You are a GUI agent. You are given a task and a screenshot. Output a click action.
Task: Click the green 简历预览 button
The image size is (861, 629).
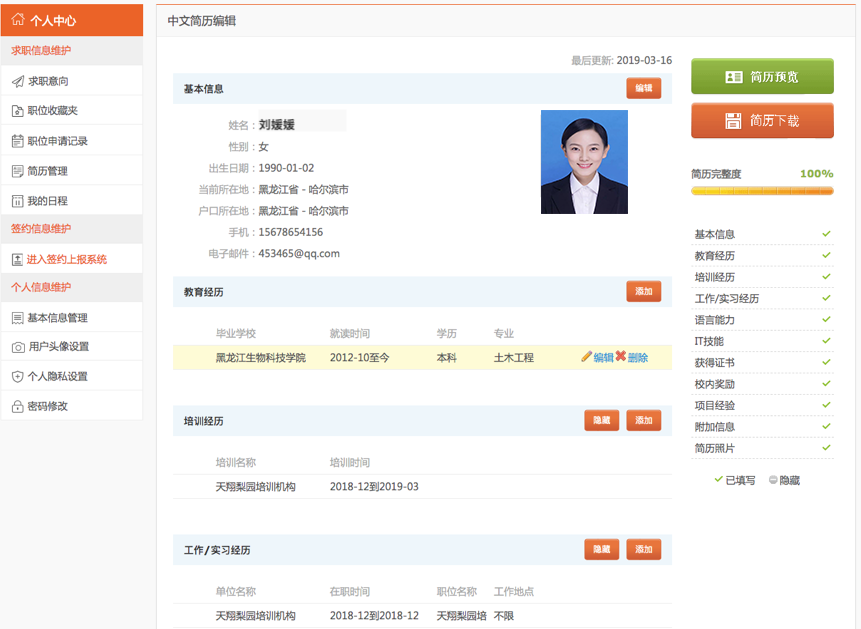click(762, 77)
